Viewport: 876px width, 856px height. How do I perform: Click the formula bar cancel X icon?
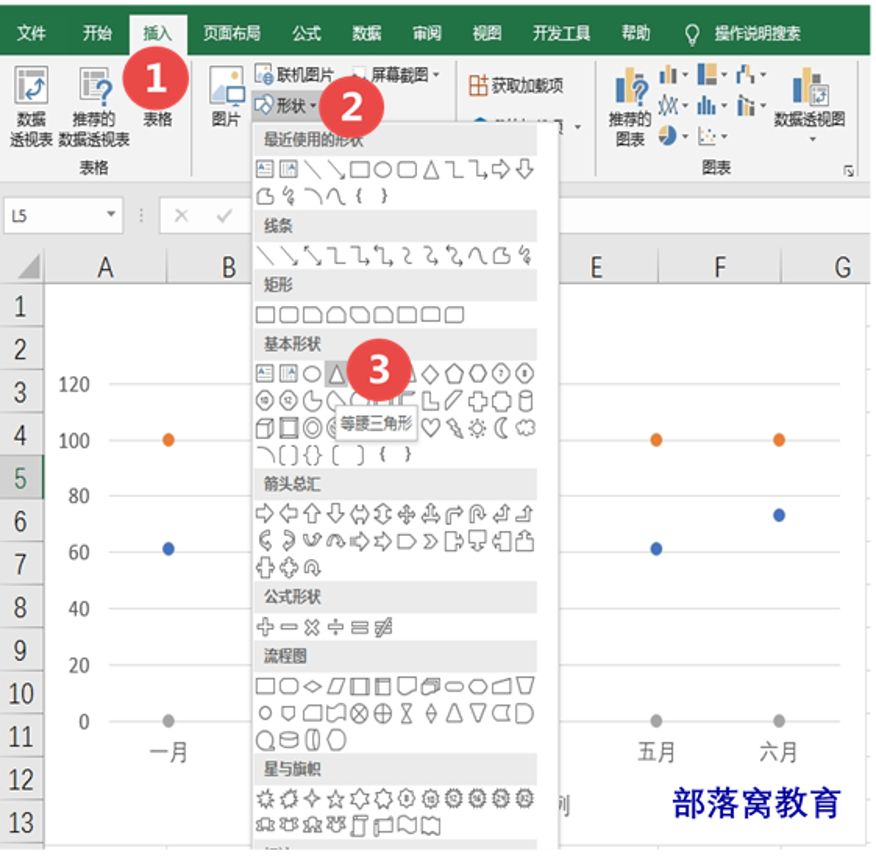point(181,215)
